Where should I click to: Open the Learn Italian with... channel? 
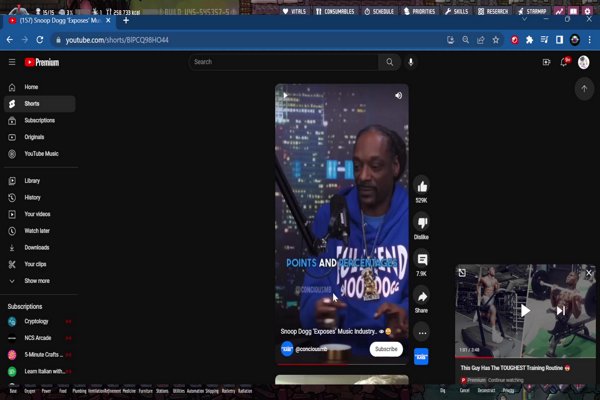click(39, 371)
